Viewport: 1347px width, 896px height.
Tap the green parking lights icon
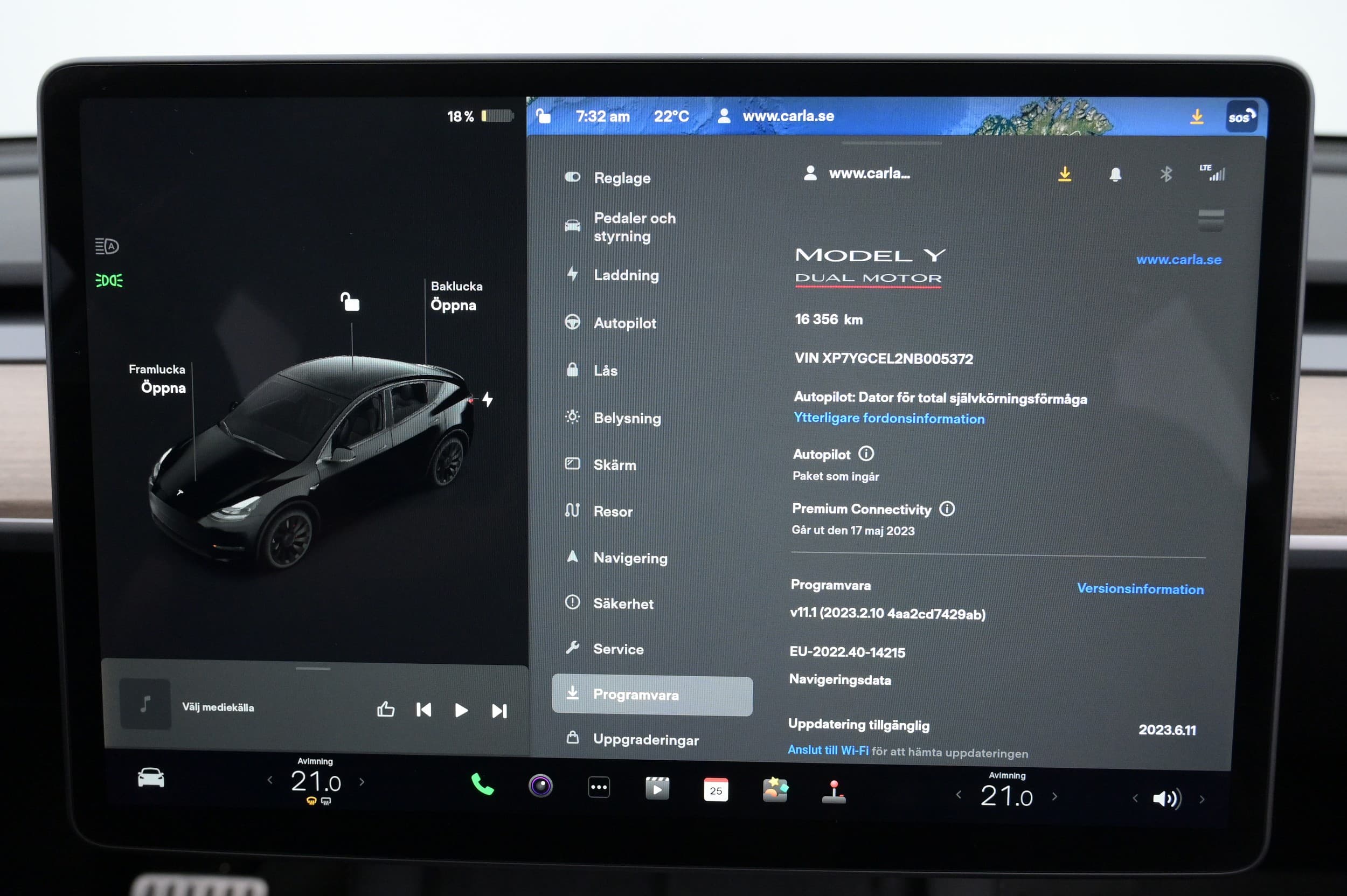point(109,281)
